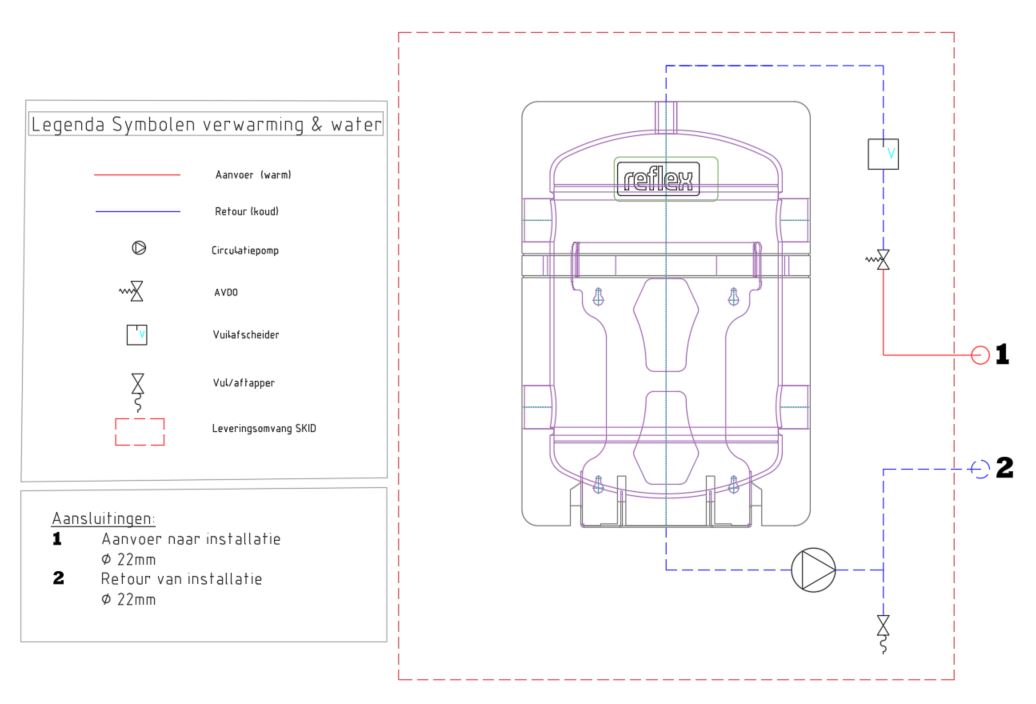The image size is (1036, 704).
Task: Click the red Aanvoer line sample in the legend
Action: (x=137, y=175)
